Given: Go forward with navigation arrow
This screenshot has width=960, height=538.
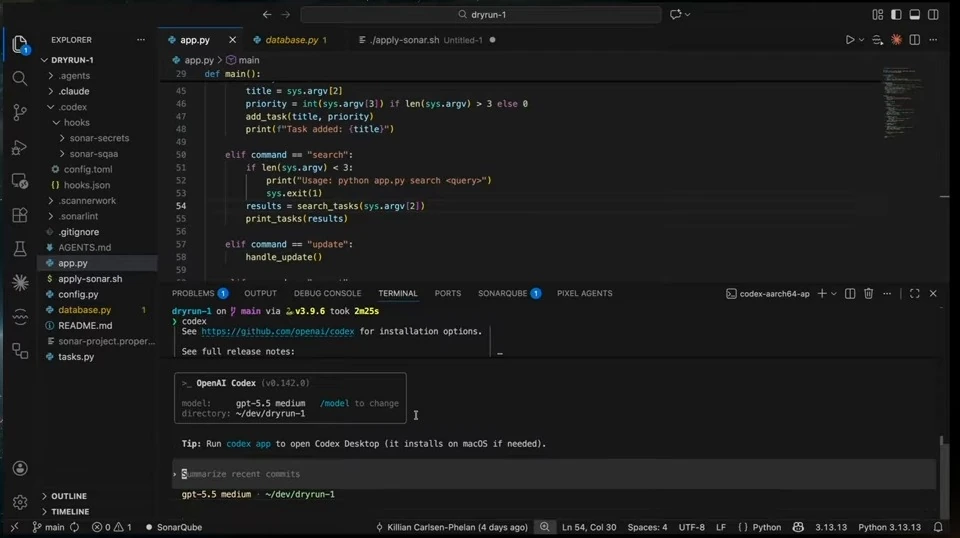Looking at the screenshot, I should click(x=285, y=14).
